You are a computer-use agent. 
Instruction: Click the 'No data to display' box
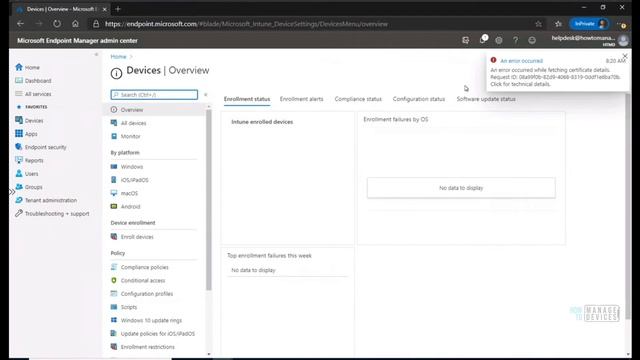[461, 188]
